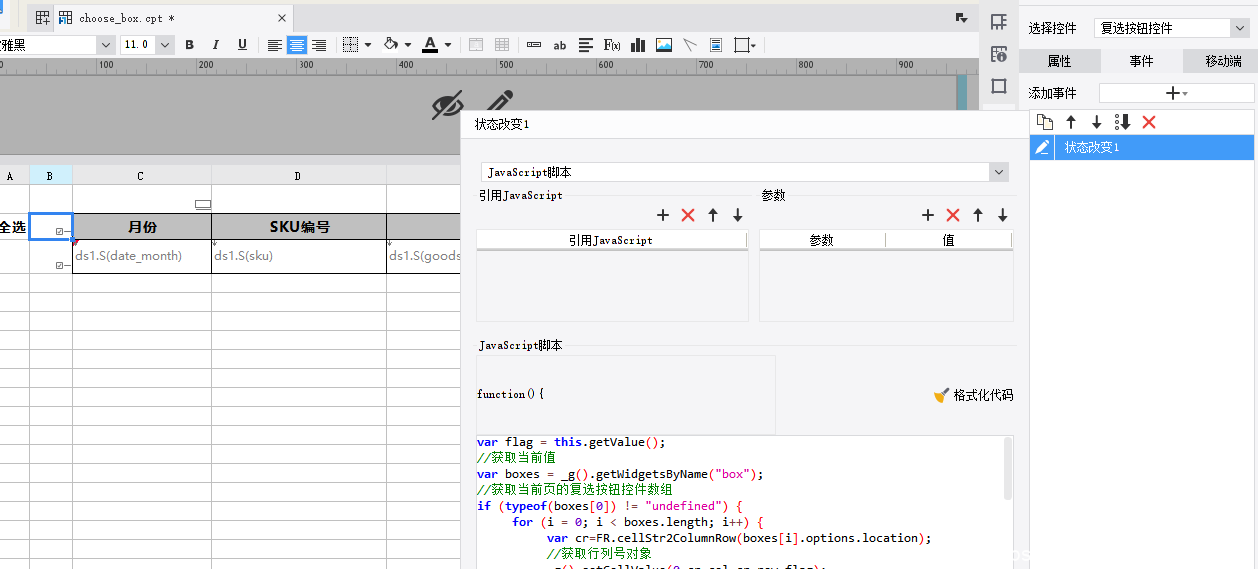
Task: Insert a widget into the cell
Action: pyautogui.click(x=534, y=45)
